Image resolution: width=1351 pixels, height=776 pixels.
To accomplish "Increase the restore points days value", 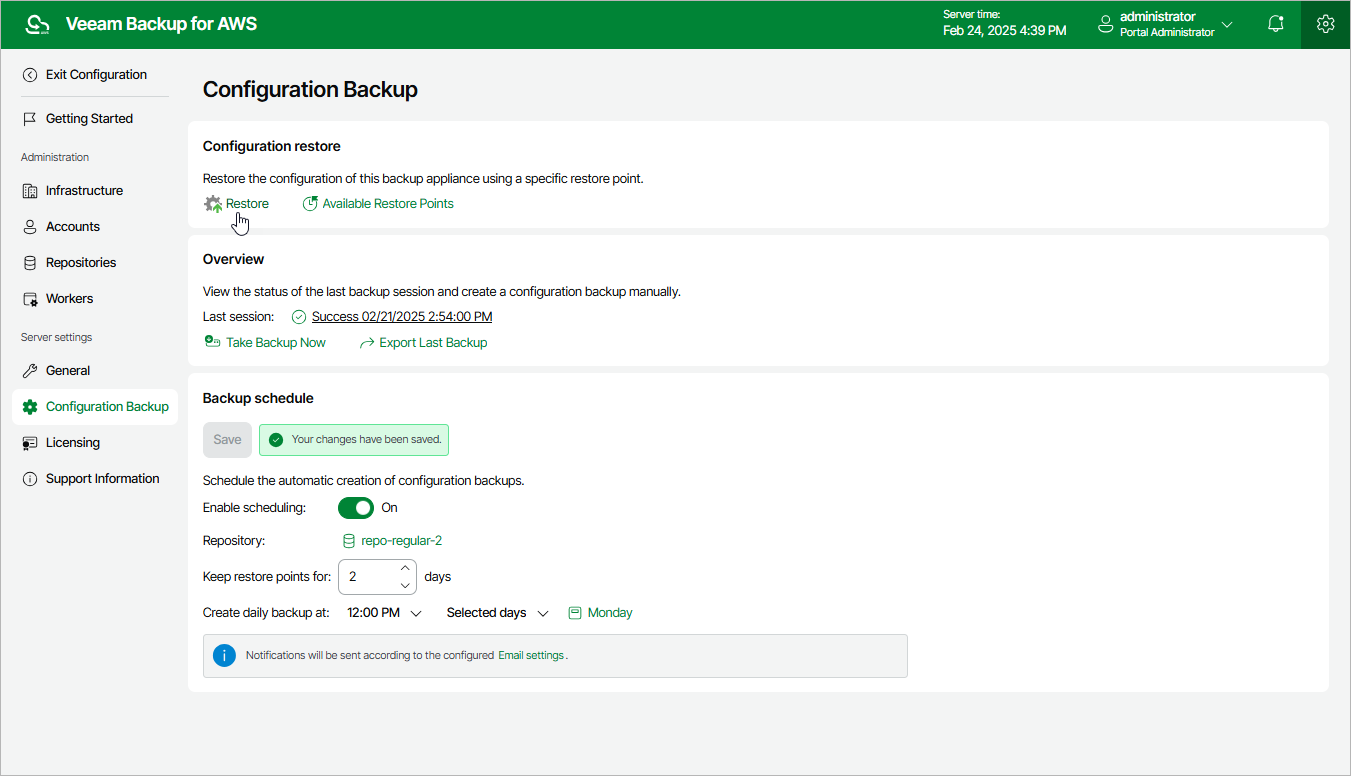I will 405,569.
